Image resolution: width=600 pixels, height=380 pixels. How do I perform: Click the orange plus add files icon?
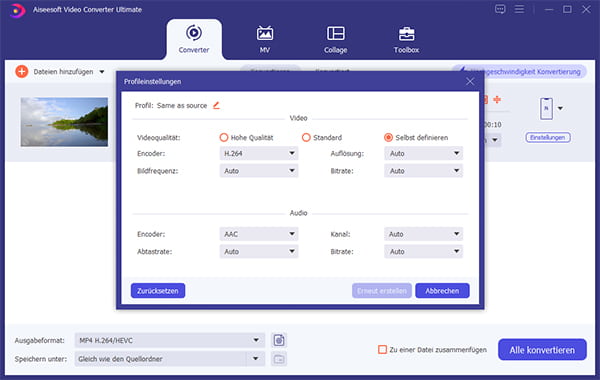(x=22, y=72)
